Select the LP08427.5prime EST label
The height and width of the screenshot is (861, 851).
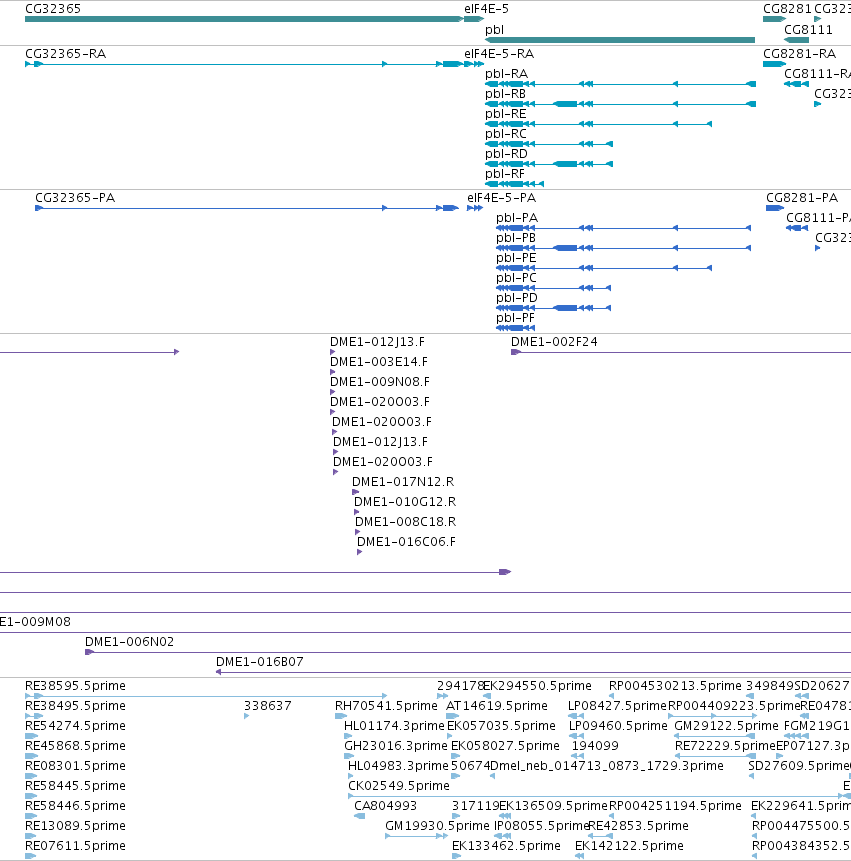tap(617, 706)
